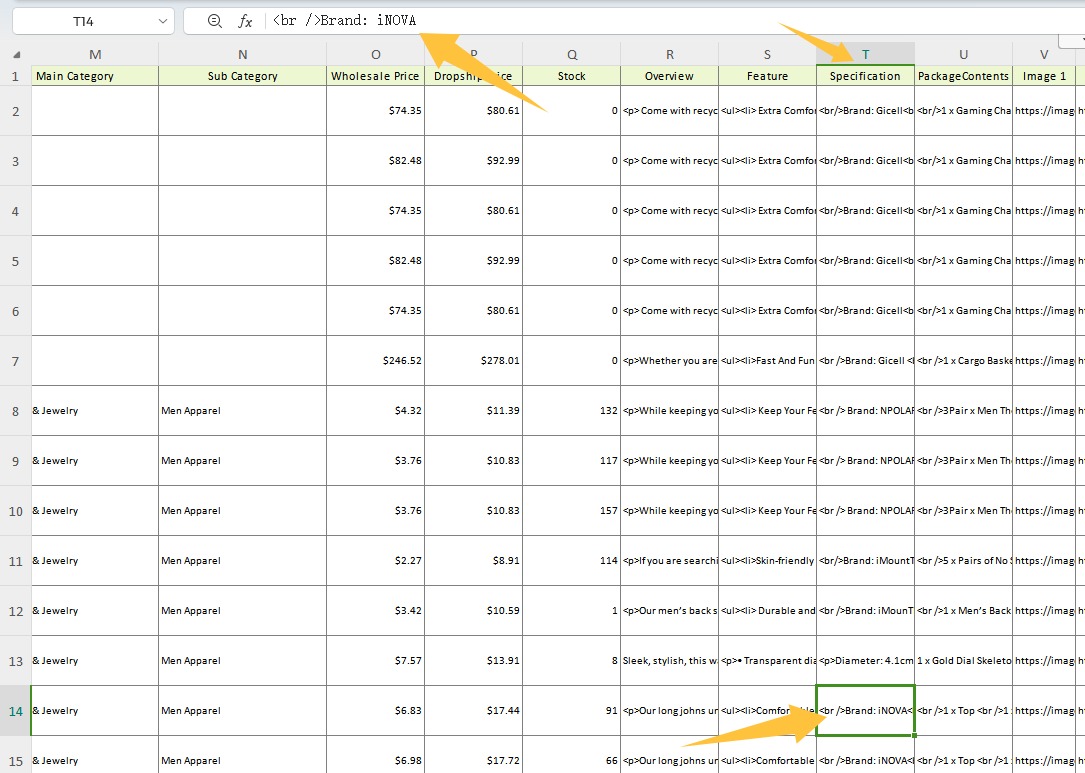
Task: Select column M header
Action: (95, 54)
